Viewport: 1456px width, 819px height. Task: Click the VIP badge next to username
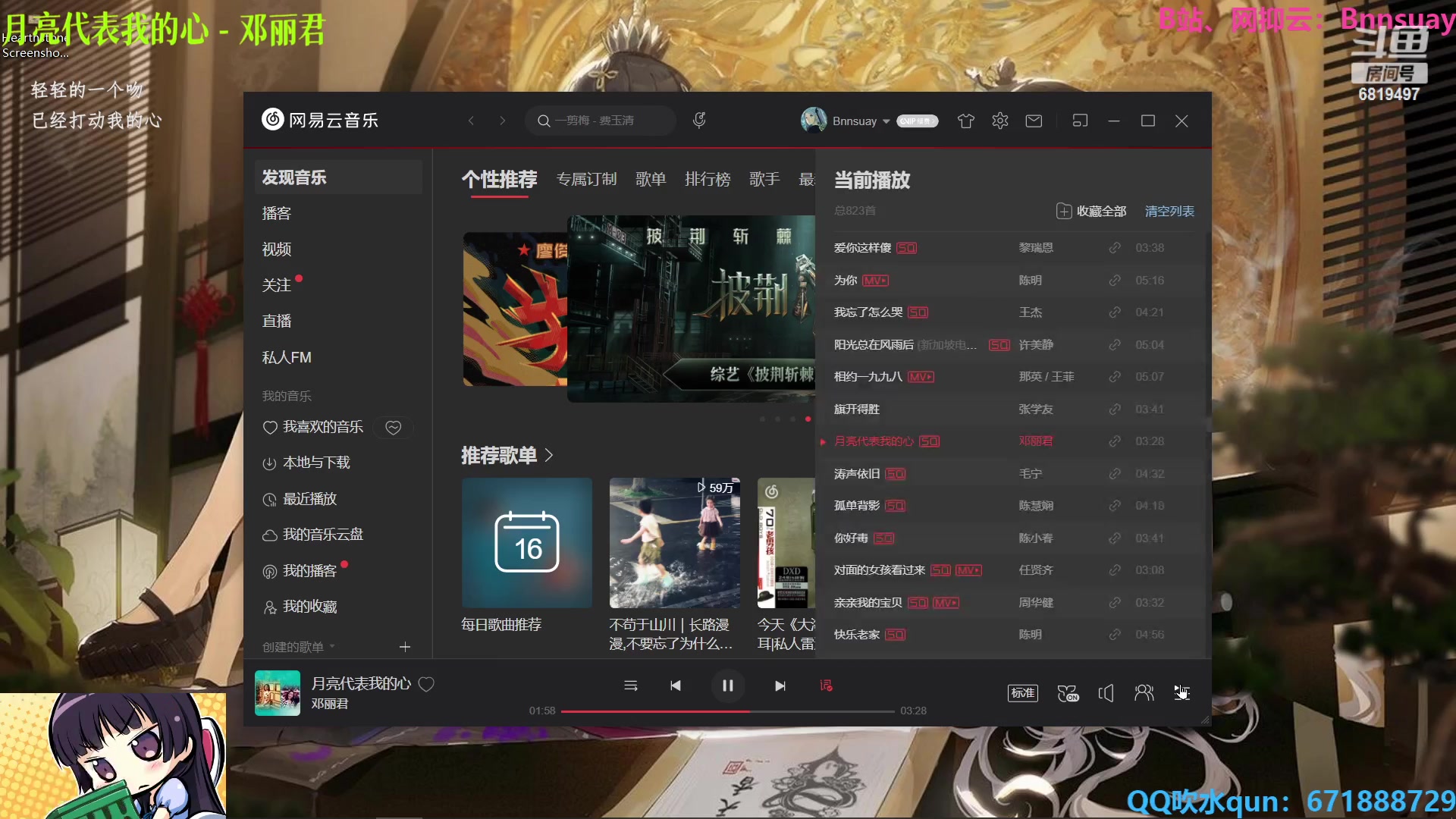pyautogui.click(x=917, y=121)
